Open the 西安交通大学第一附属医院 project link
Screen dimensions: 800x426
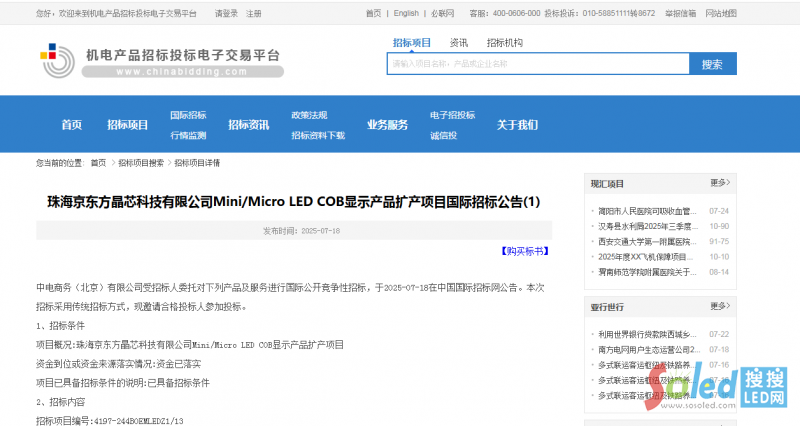pos(645,241)
